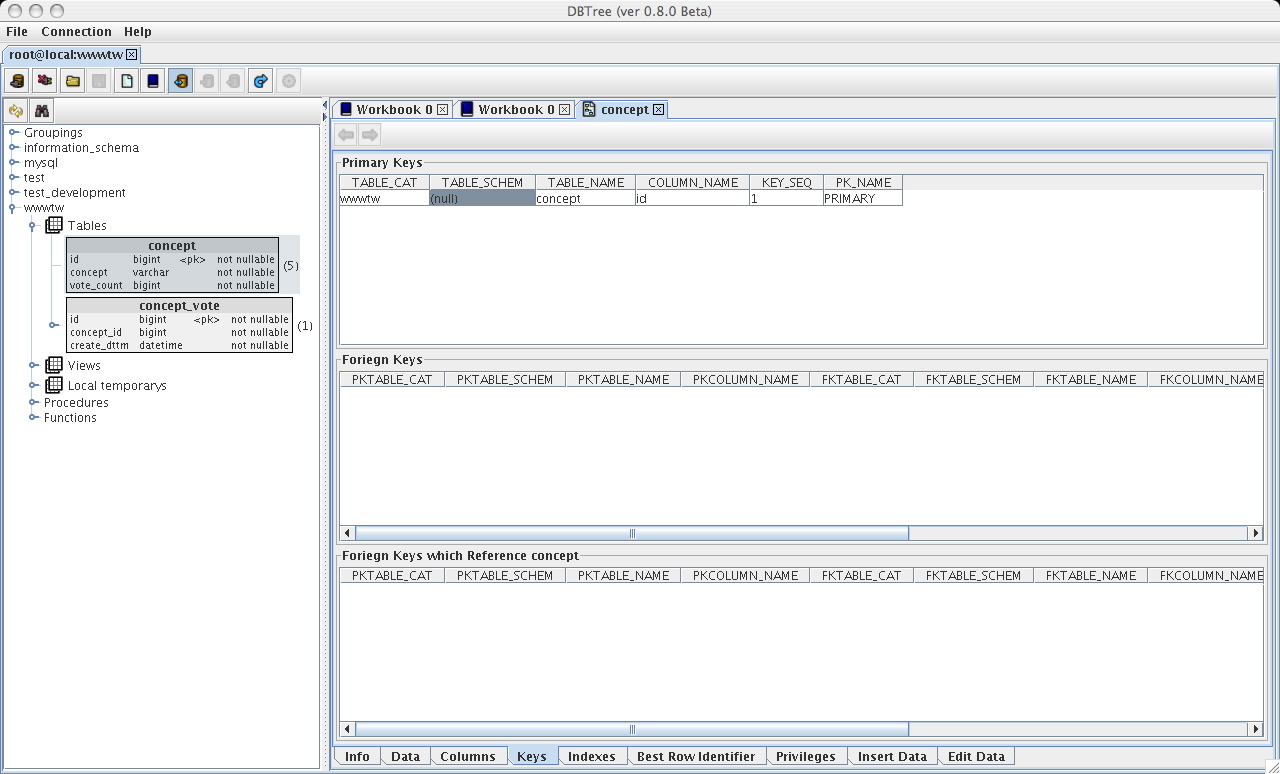
Task: Switch to the Edit Data tab
Action: point(975,757)
